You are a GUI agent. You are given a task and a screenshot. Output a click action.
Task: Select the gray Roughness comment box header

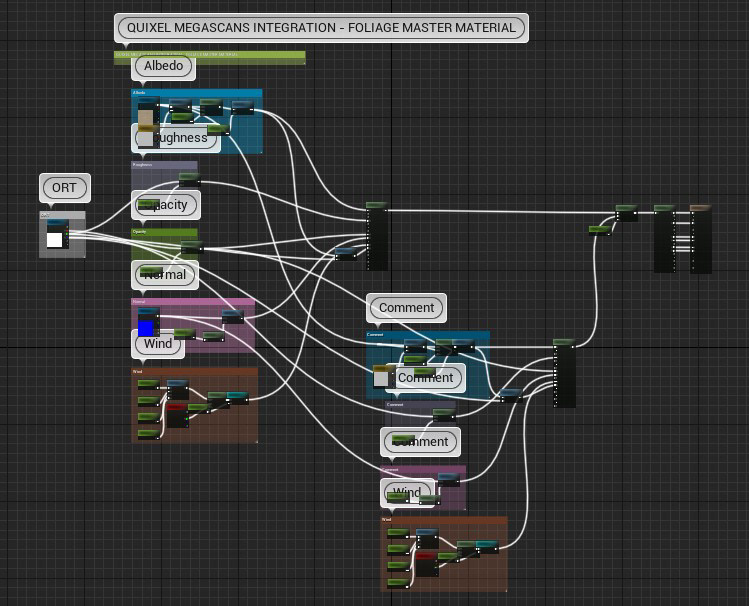[x=164, y=165]
